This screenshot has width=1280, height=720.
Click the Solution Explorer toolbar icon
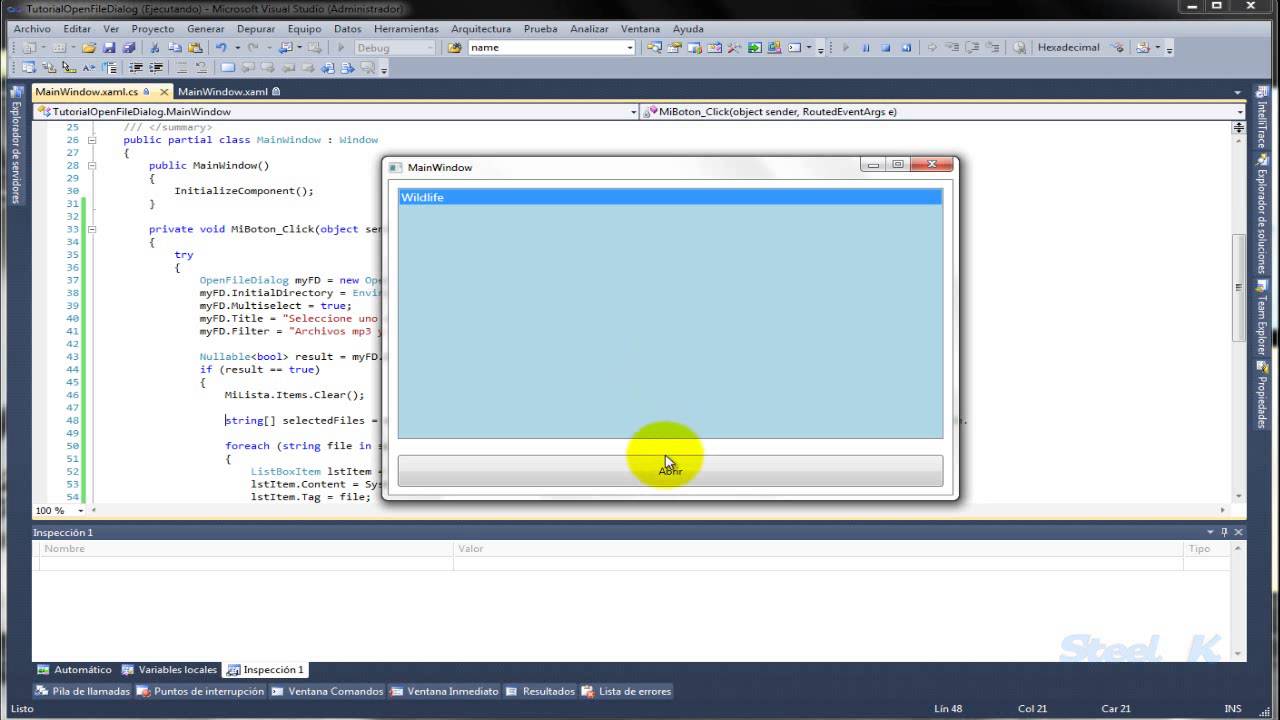(653, 47)
